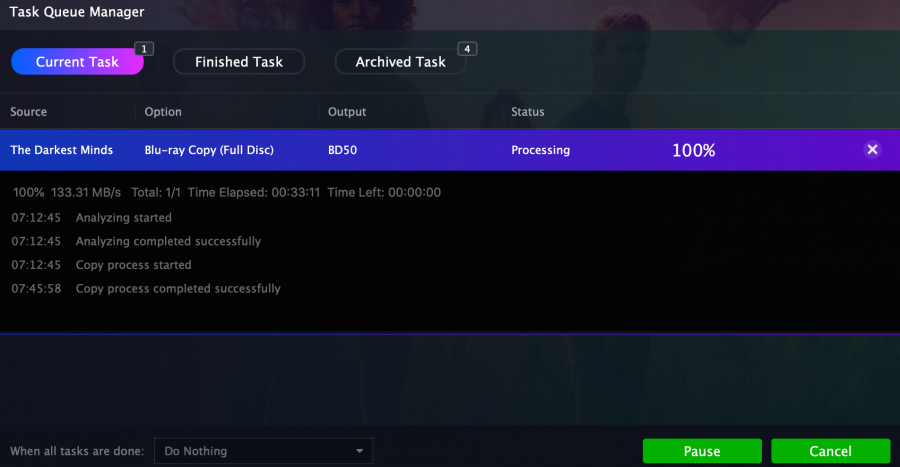
Task: Select The Darkest Minds source entry
Action: coord(62,150)
